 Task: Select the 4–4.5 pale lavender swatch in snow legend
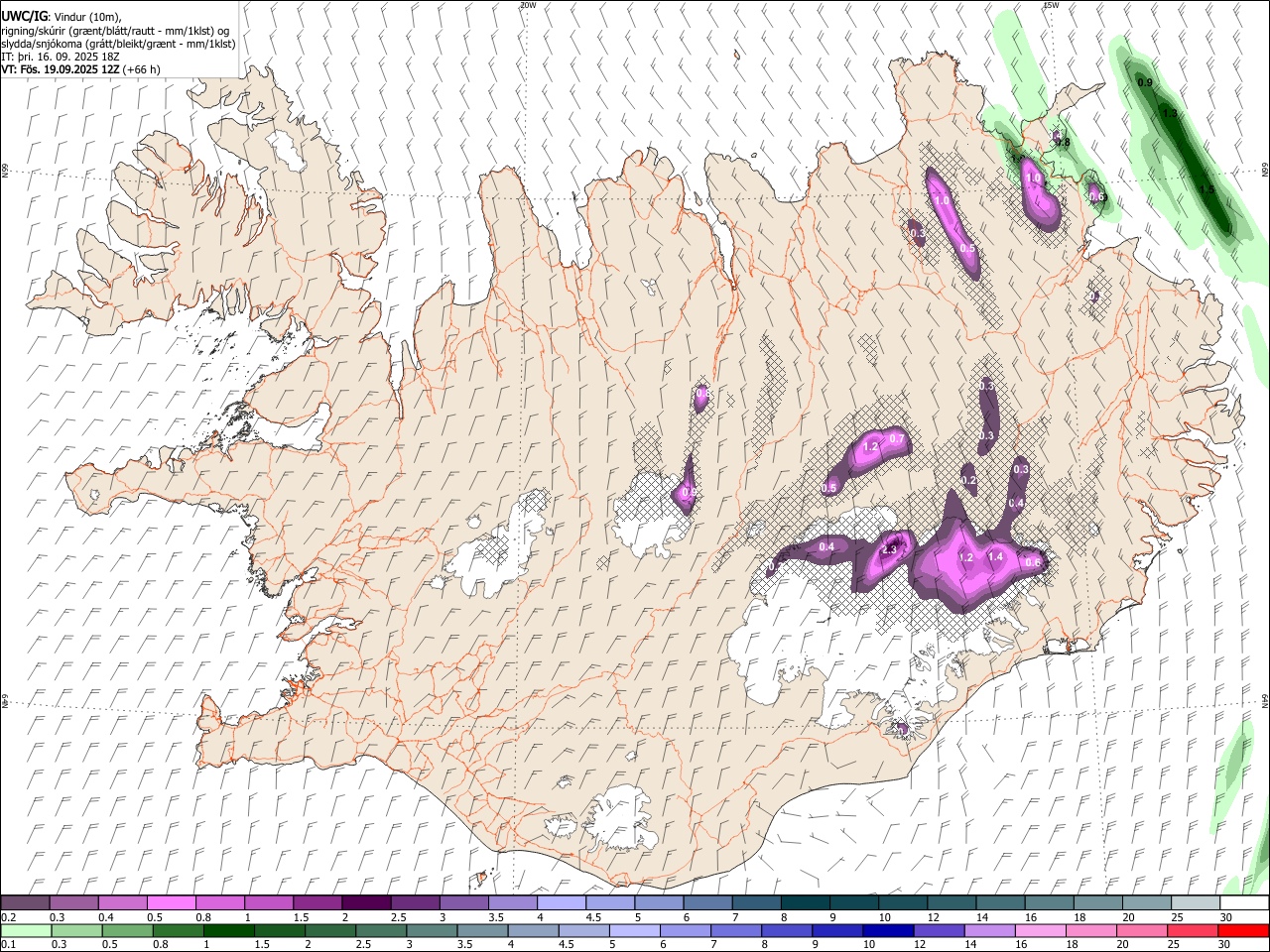coord(562,903)
